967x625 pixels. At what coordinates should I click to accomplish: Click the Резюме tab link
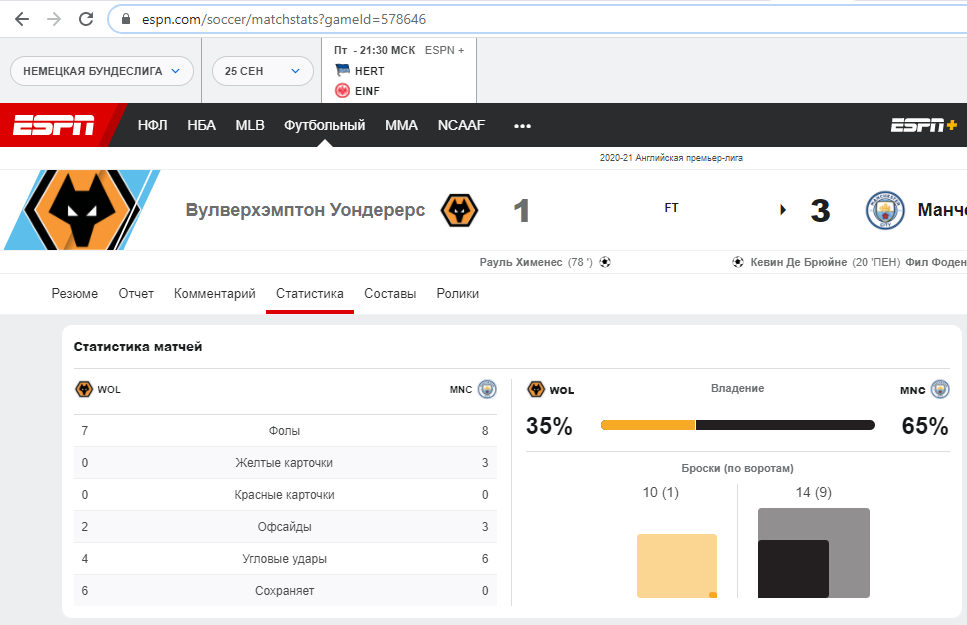75,293
